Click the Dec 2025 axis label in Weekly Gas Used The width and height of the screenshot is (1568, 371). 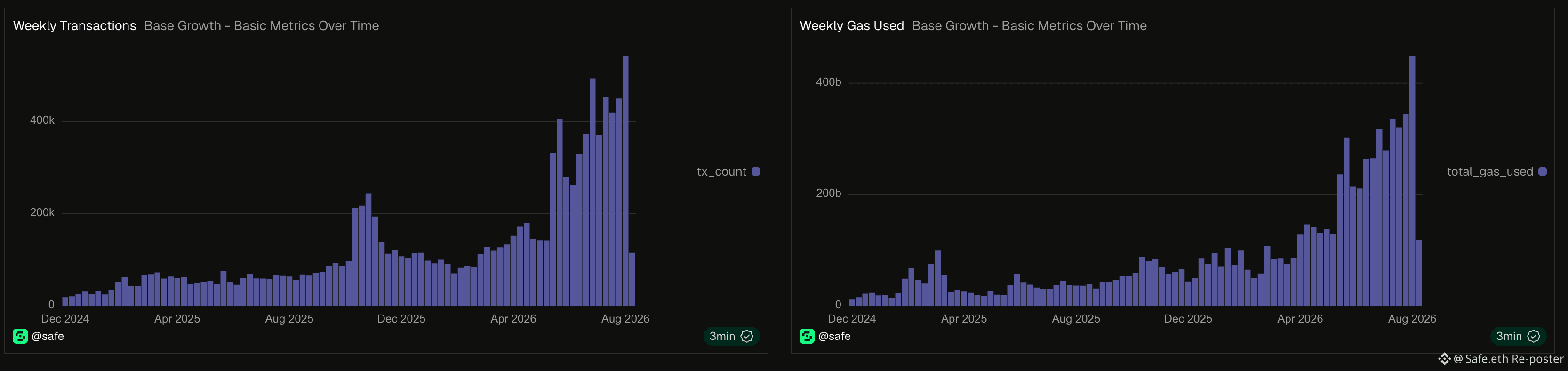[1188, 319]
